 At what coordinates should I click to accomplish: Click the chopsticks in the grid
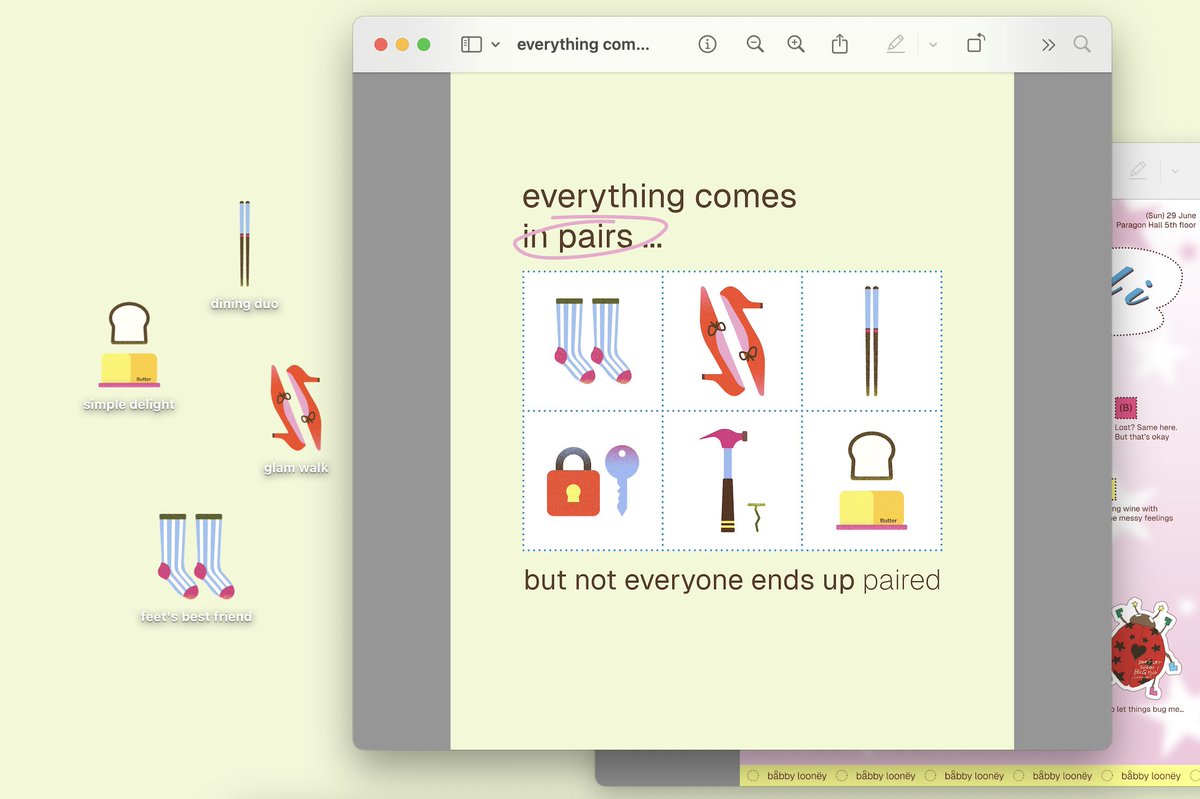pos(872,341)
